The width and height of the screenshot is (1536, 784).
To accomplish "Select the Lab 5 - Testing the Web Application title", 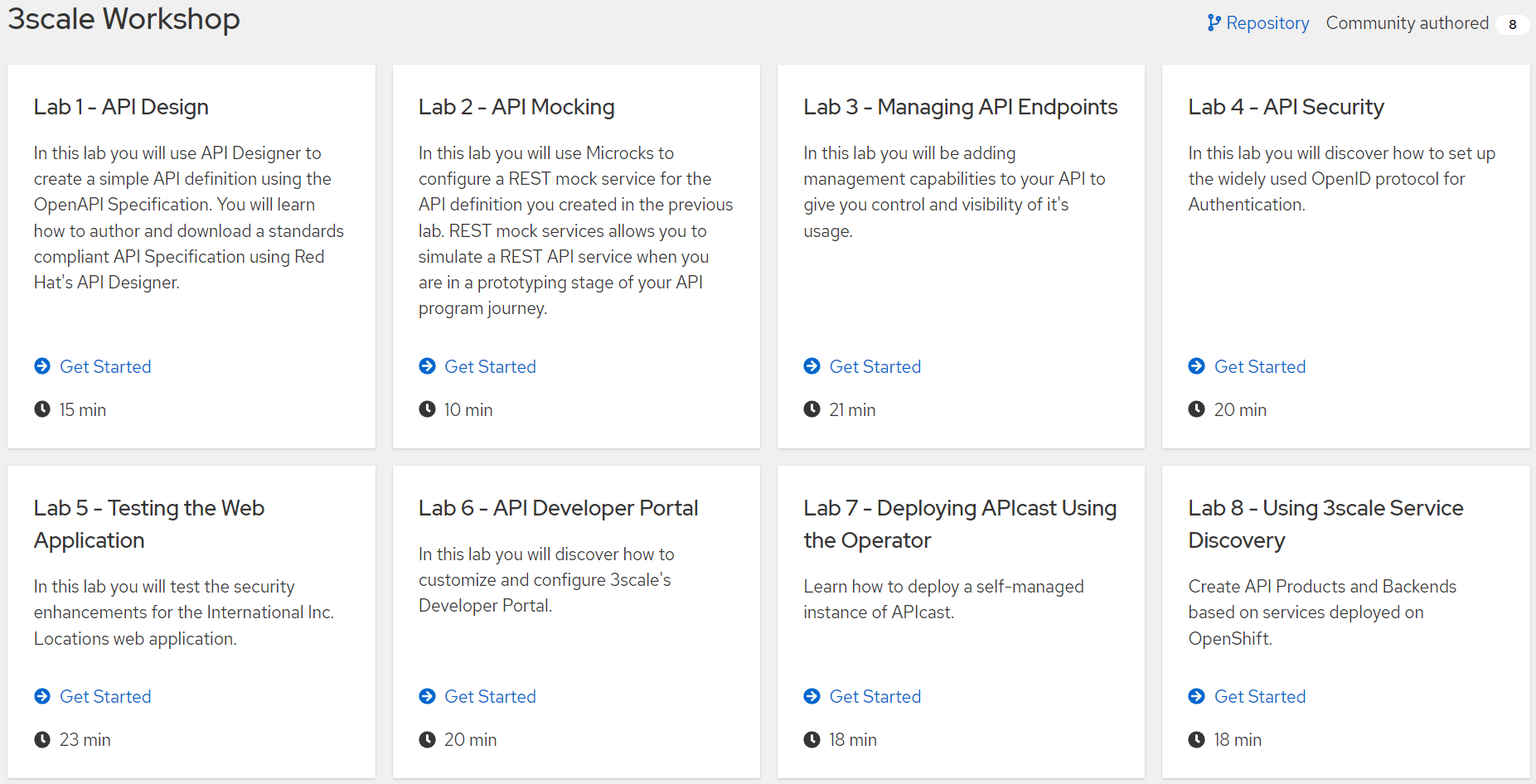I will (149, 524).
